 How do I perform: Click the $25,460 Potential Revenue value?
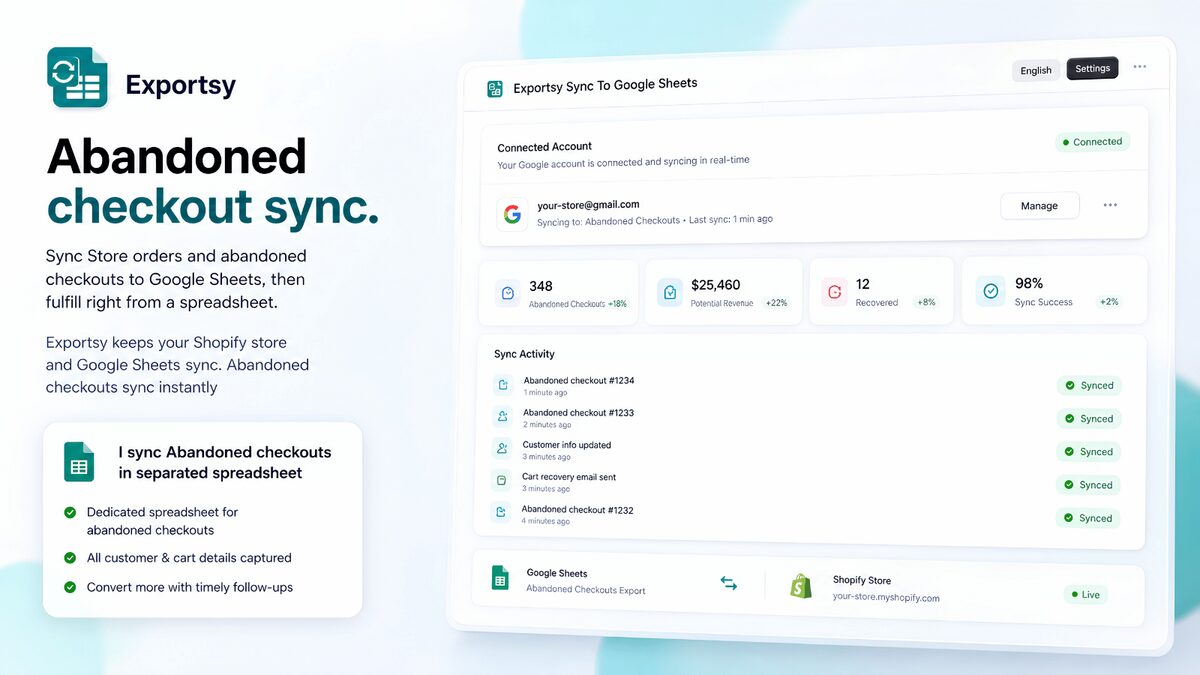[716, 285]
